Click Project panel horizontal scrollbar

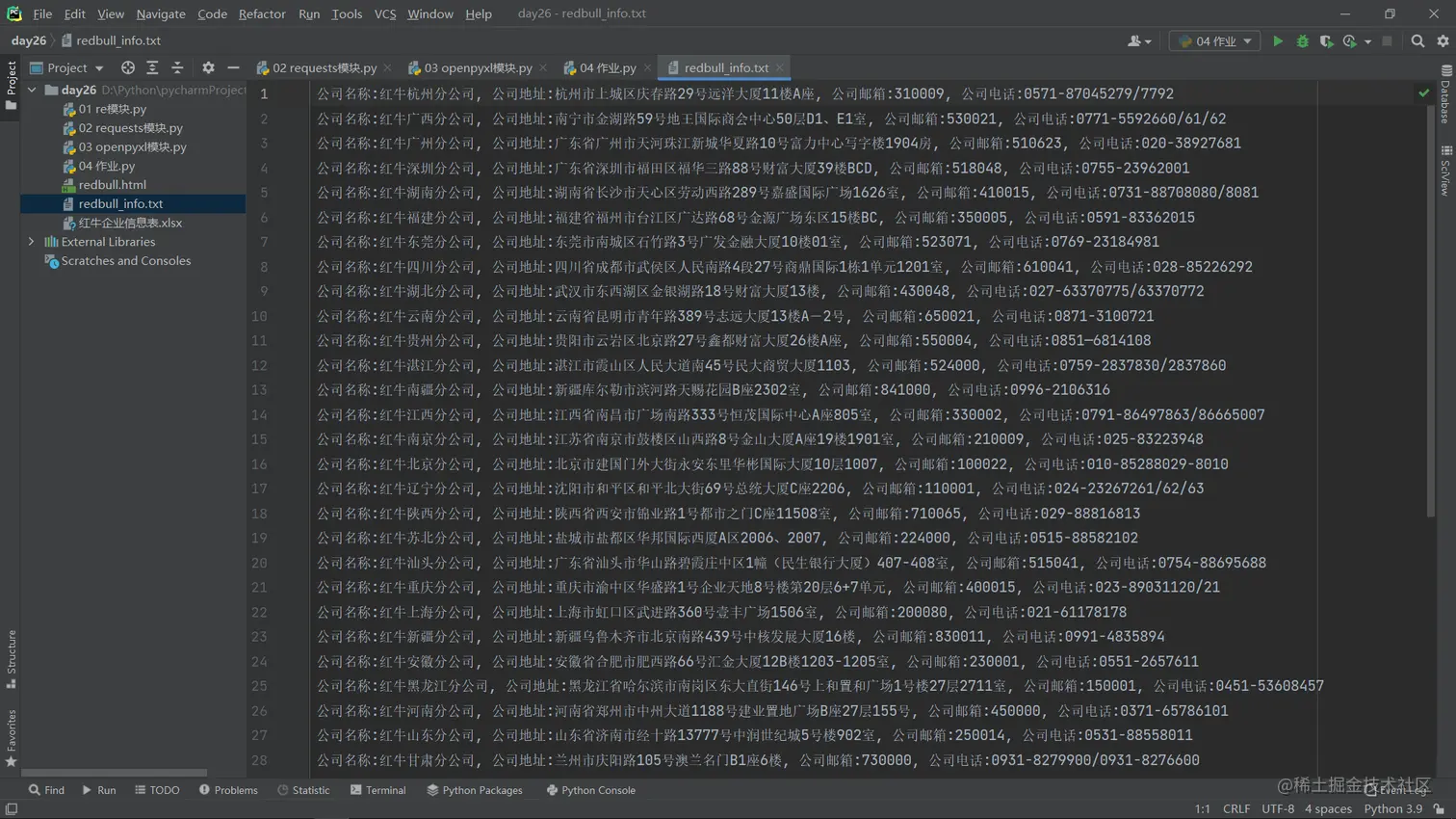(114, 773)
